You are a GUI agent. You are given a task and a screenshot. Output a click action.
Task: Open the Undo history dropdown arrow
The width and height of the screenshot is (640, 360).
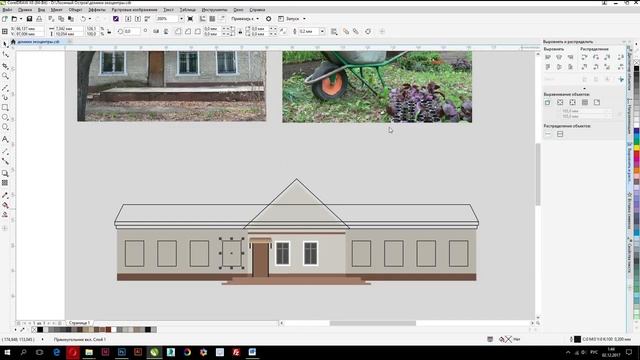pos(90,19)
